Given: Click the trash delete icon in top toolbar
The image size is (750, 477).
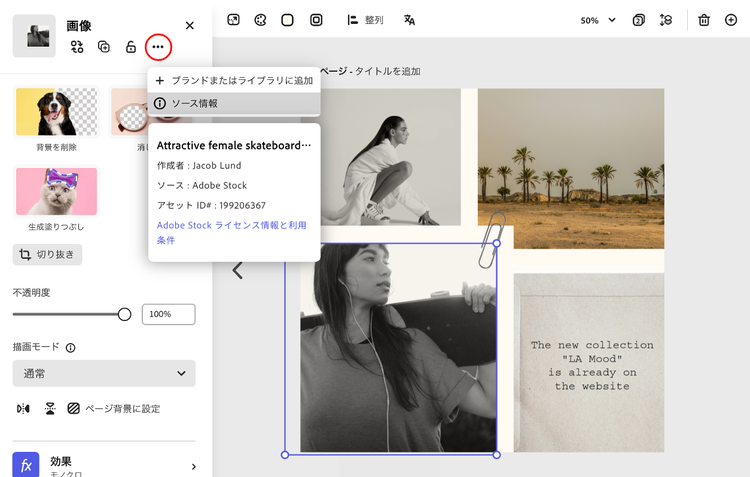Looking at the screenshot, I should 704,20.
